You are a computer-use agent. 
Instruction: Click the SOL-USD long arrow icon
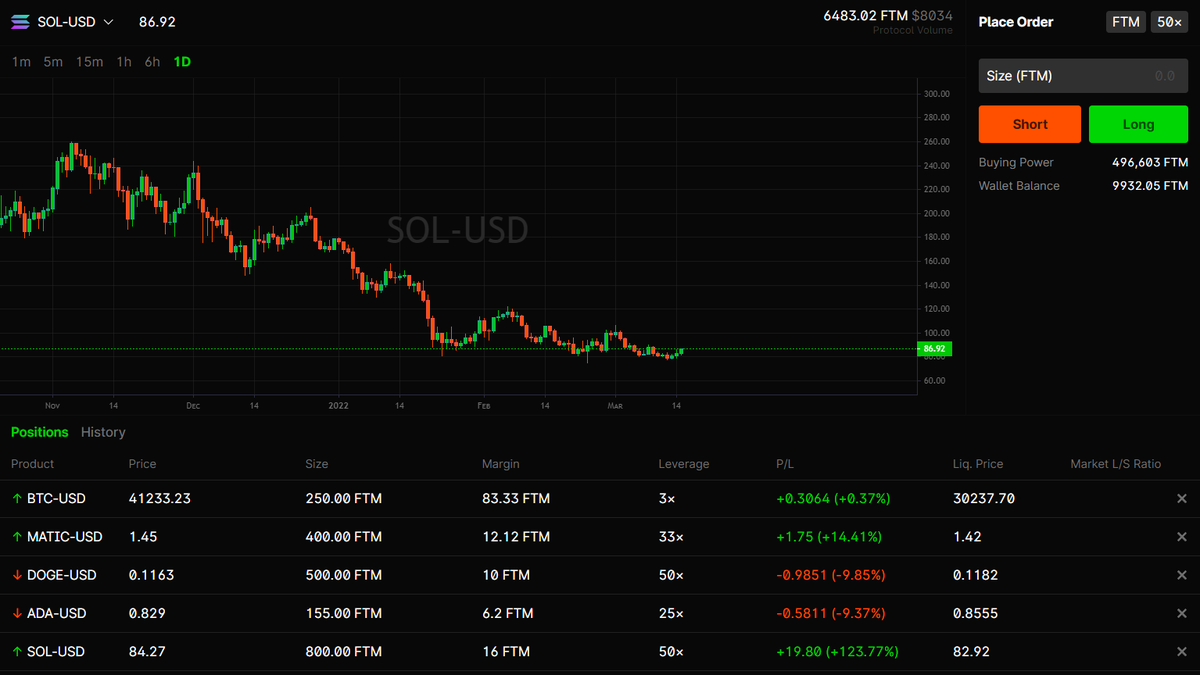point(16,651)
